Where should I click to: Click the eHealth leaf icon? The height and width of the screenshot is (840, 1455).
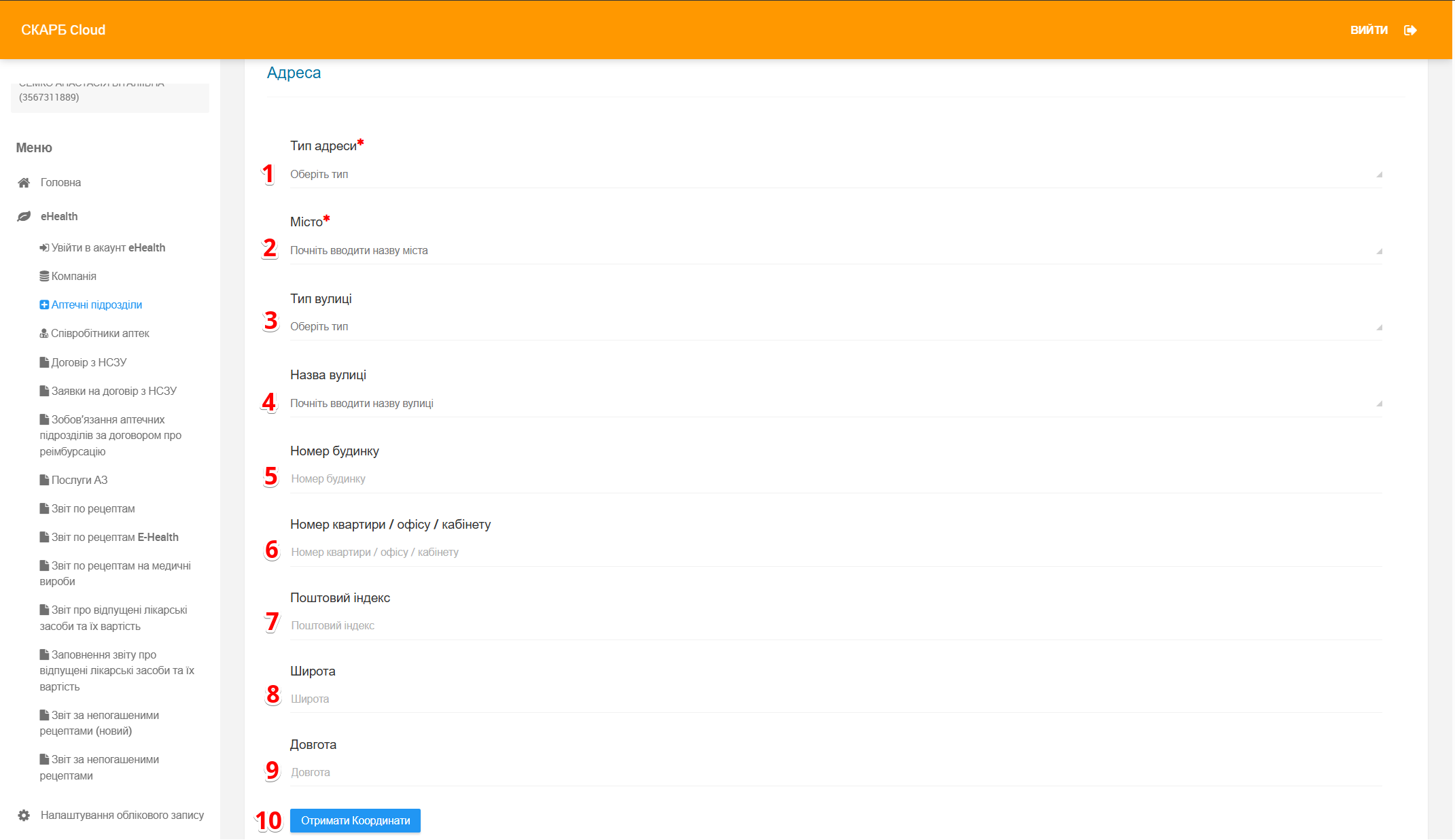(24, 216)
